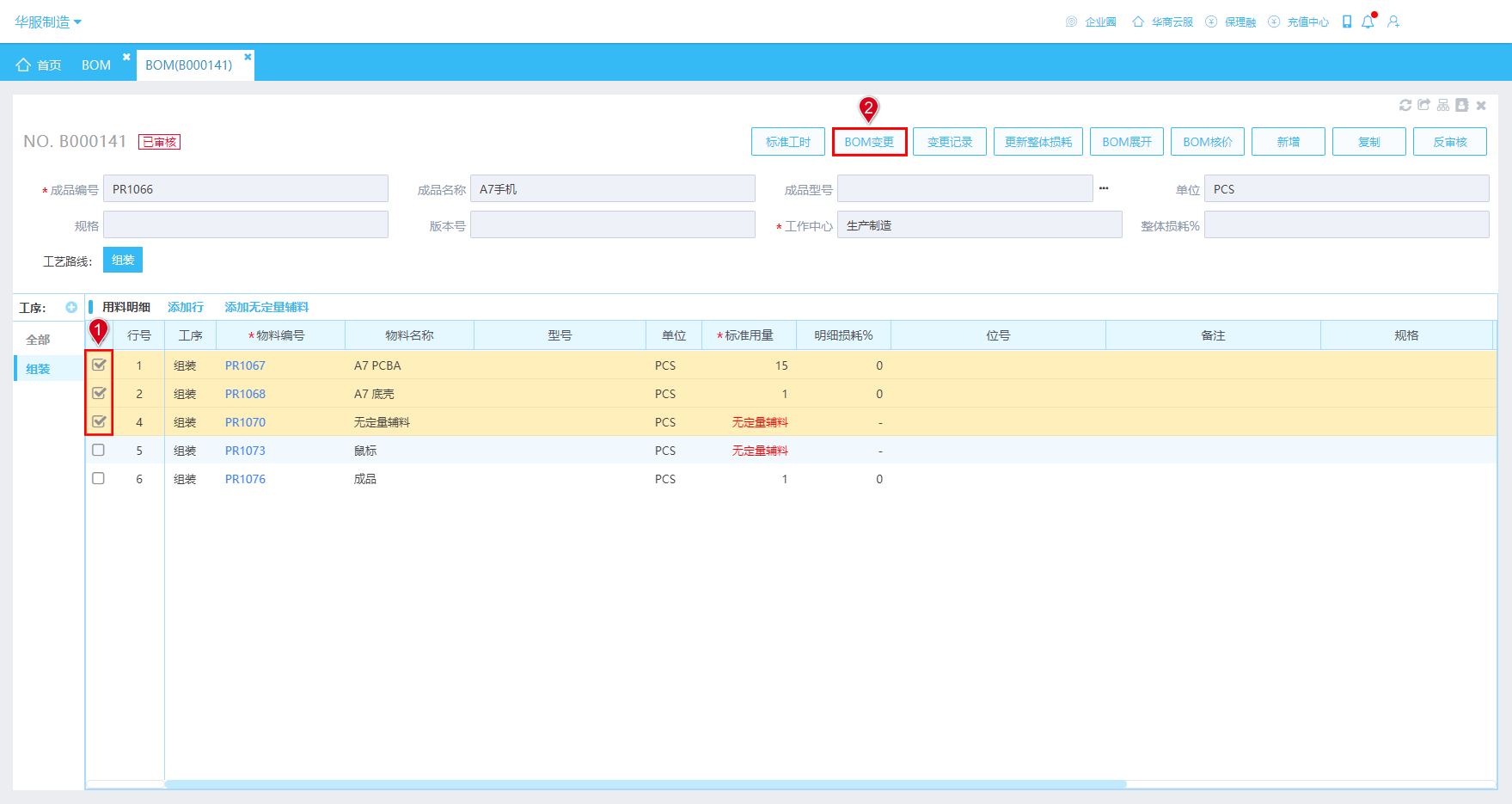Click the 成品编号 input field

pos(246,189)
